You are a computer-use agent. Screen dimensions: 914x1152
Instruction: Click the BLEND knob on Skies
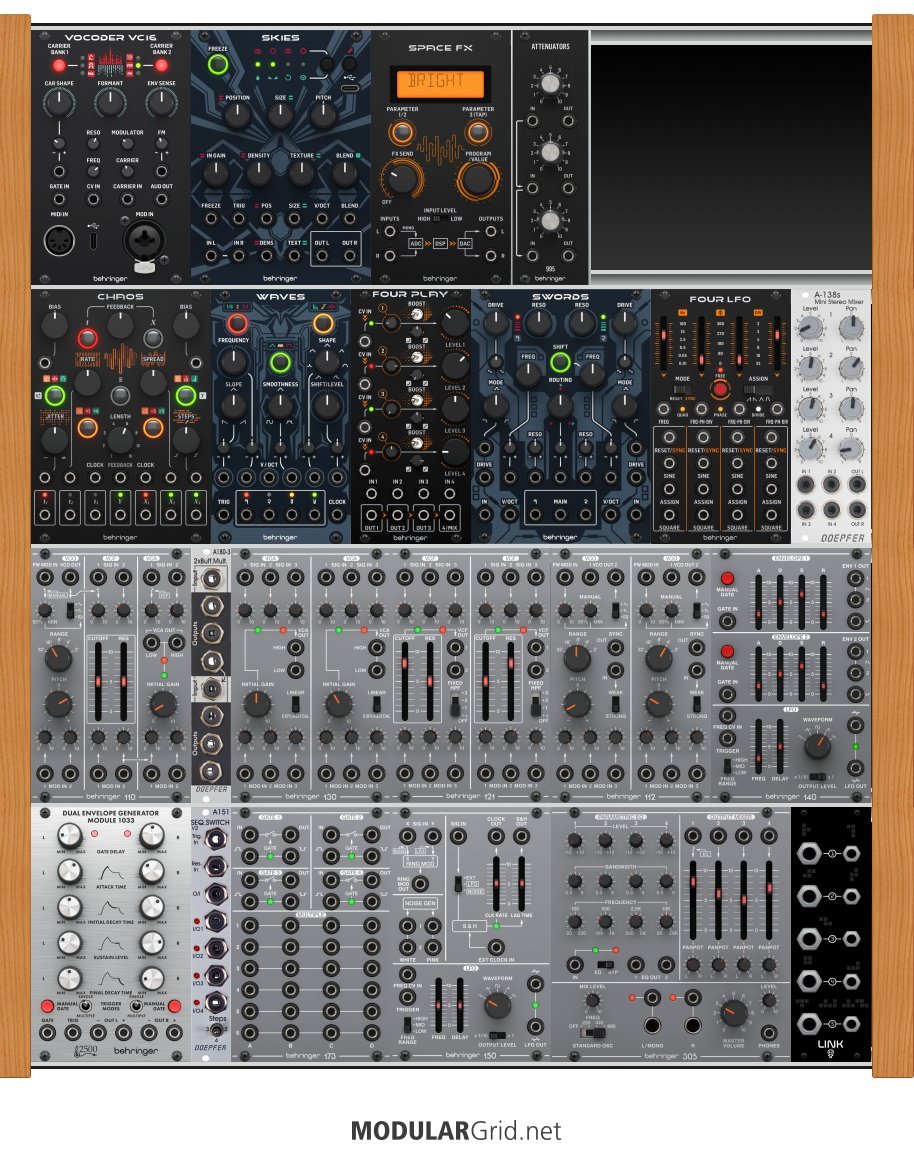pyautogui.click(x=344, y=173)
